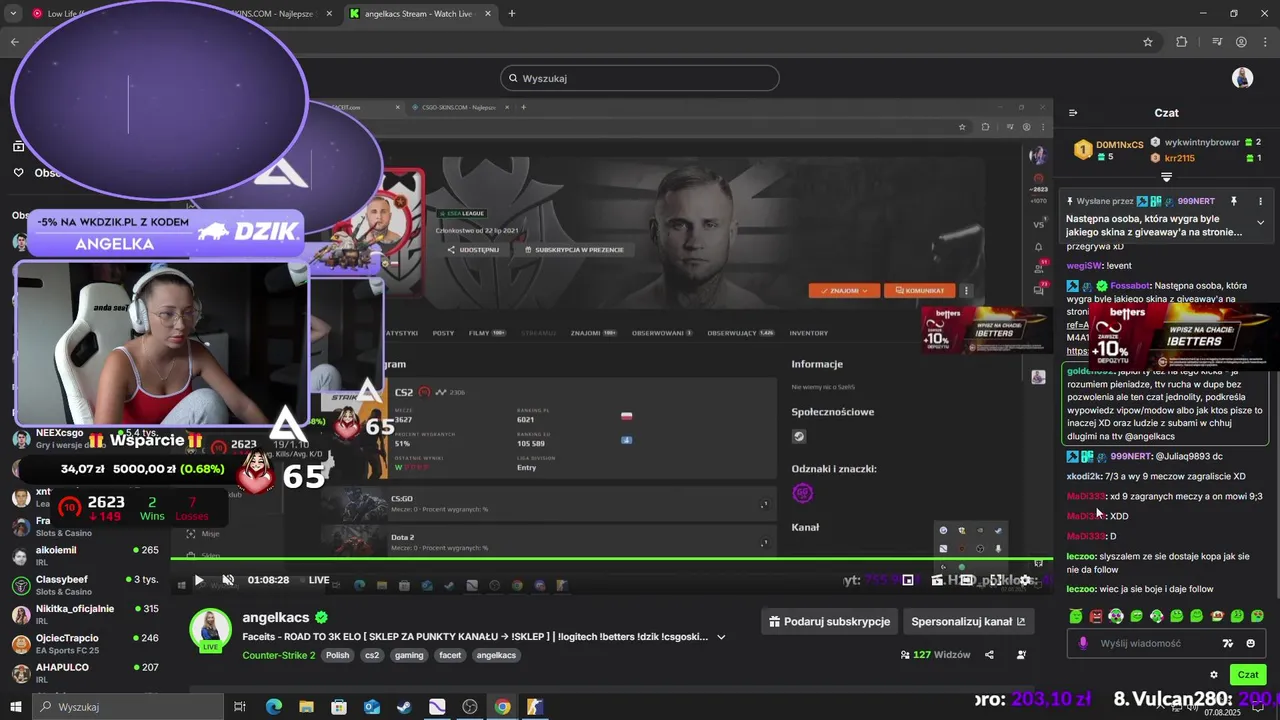
Task: Open wykwintnybrowar leaderboard entry
Action: tap(1206, 142)
